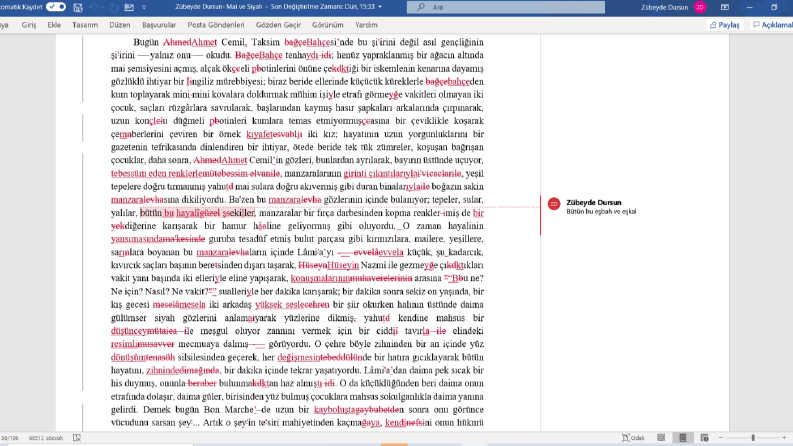This screenshot has height=446, width=793.
Task: Click the tracked change 'AhmedAhmet' in first line
Action: click(190, 42)
